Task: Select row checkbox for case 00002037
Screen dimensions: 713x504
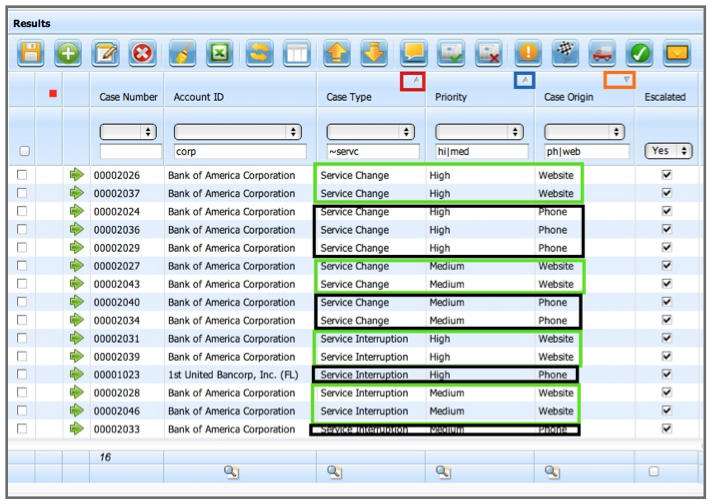Action: pos(22,193)
